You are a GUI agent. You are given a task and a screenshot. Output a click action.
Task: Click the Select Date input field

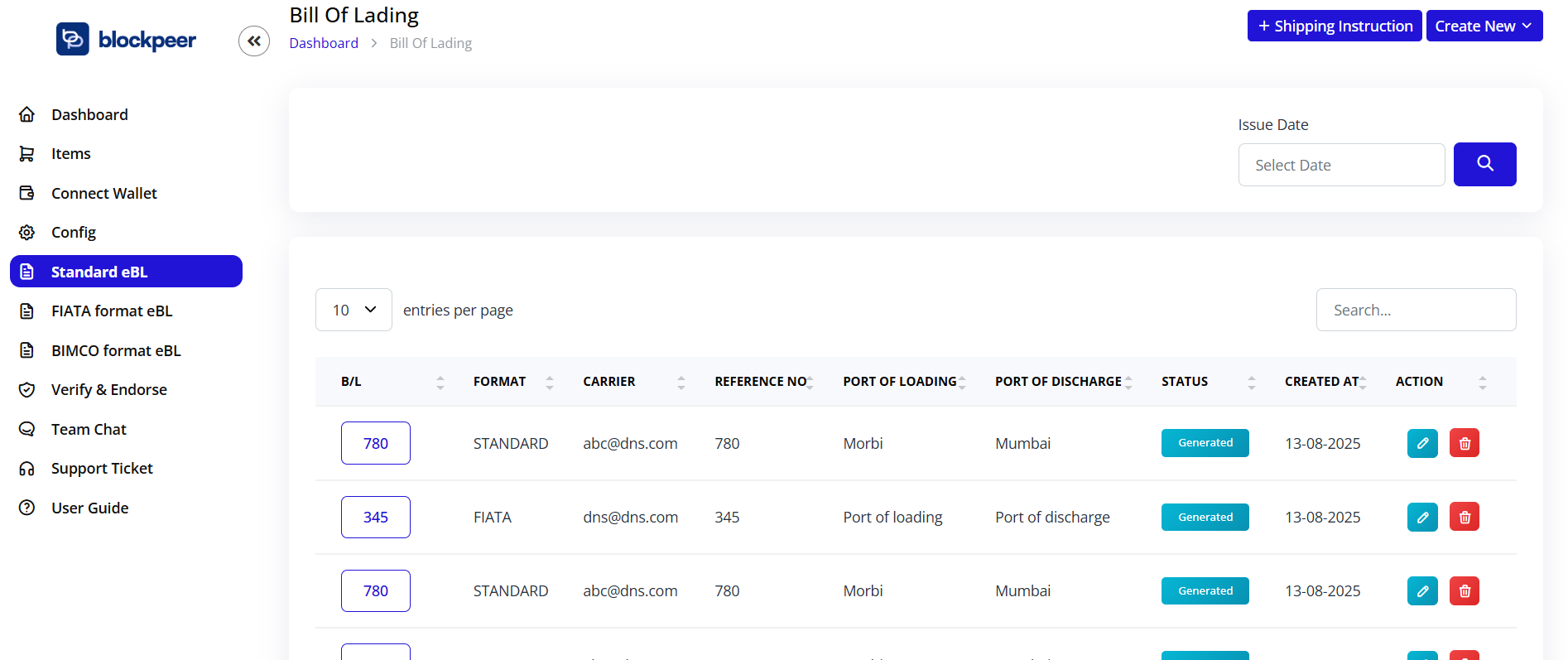pos(1341,165)
